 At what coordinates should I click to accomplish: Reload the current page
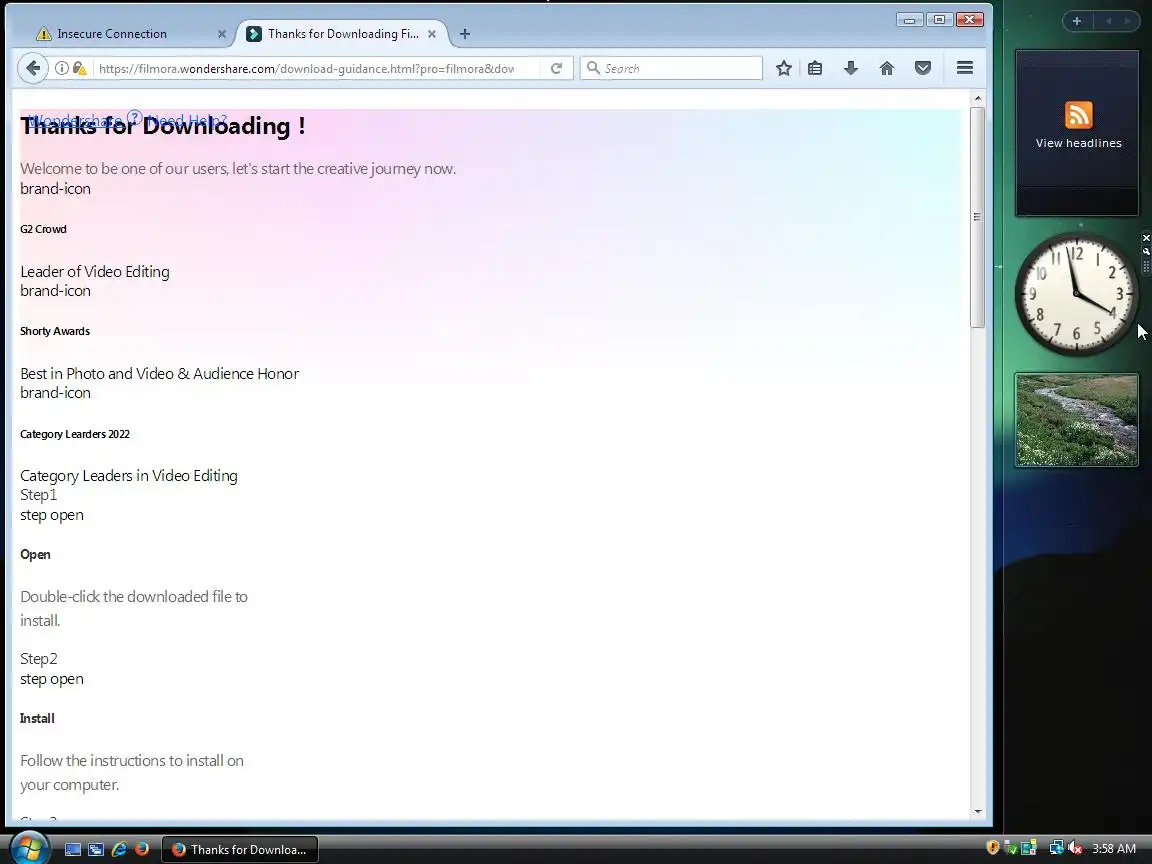556,68
